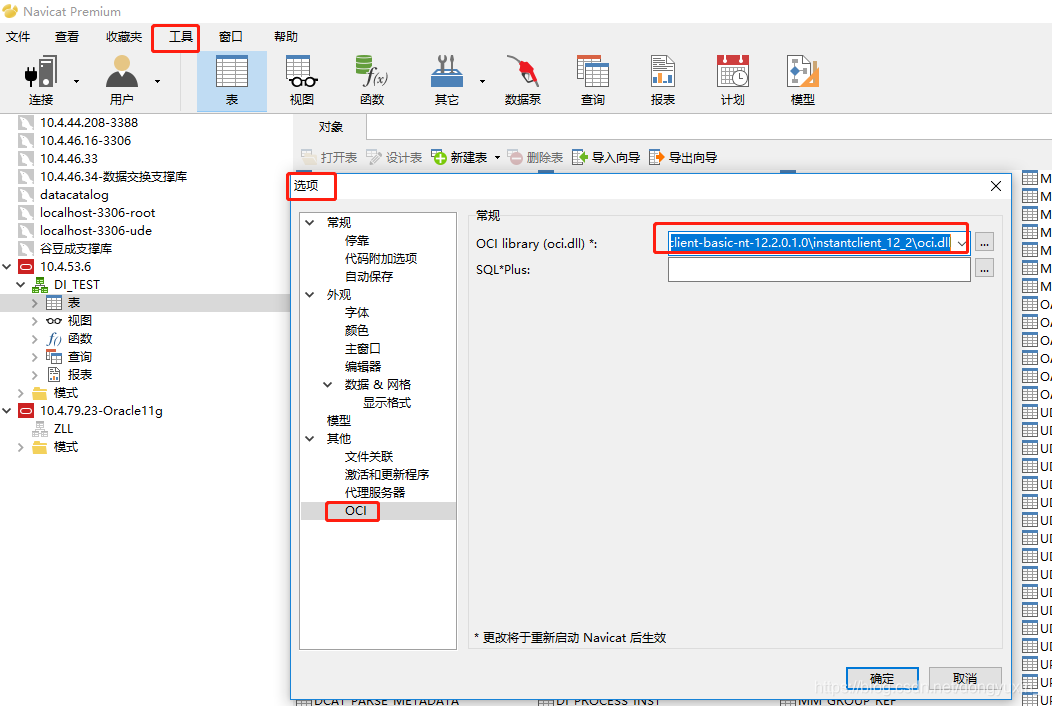Open the 工具 menu

tap(180, 37)
